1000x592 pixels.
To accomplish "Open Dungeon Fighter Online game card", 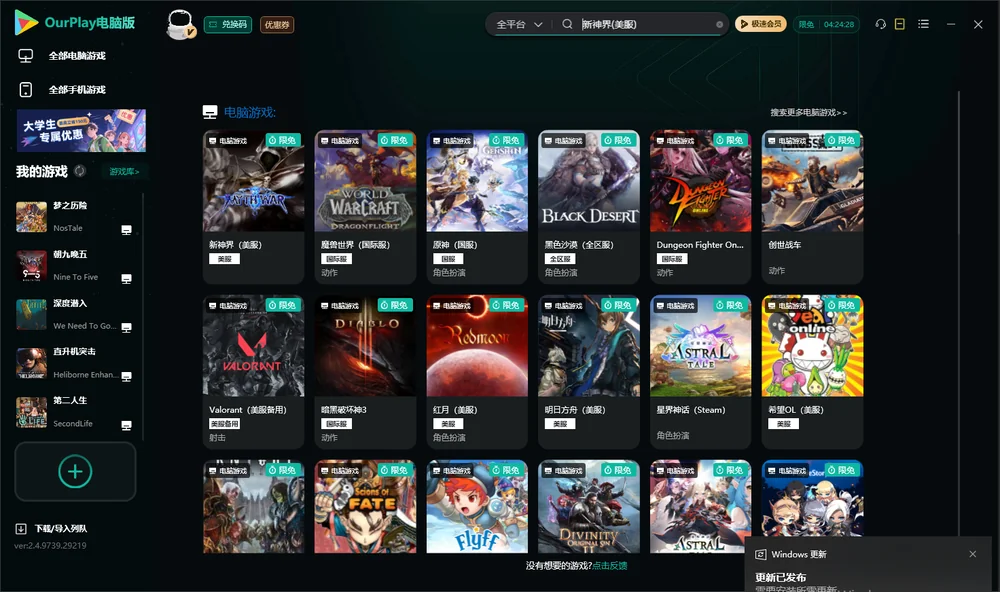I will tap(701, 207).
